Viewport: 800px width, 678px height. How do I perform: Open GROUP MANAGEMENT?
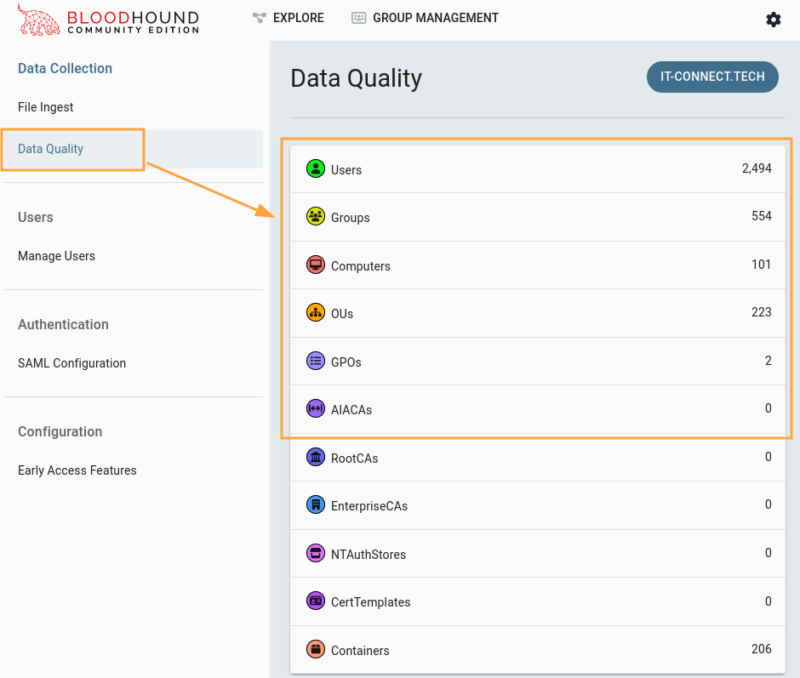tap(424, 17)
